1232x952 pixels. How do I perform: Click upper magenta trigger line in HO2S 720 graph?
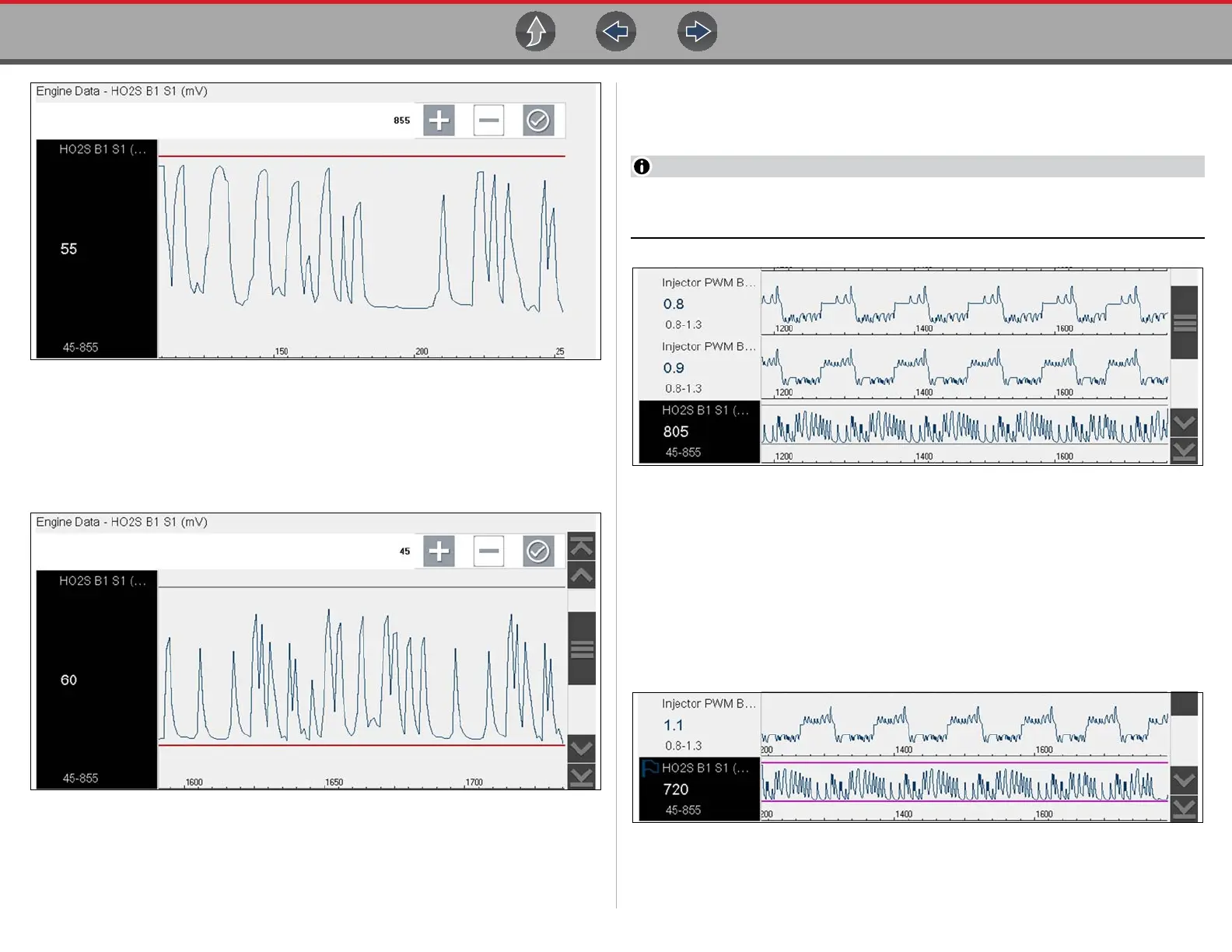pyautogui.click(x=964, y=763)
